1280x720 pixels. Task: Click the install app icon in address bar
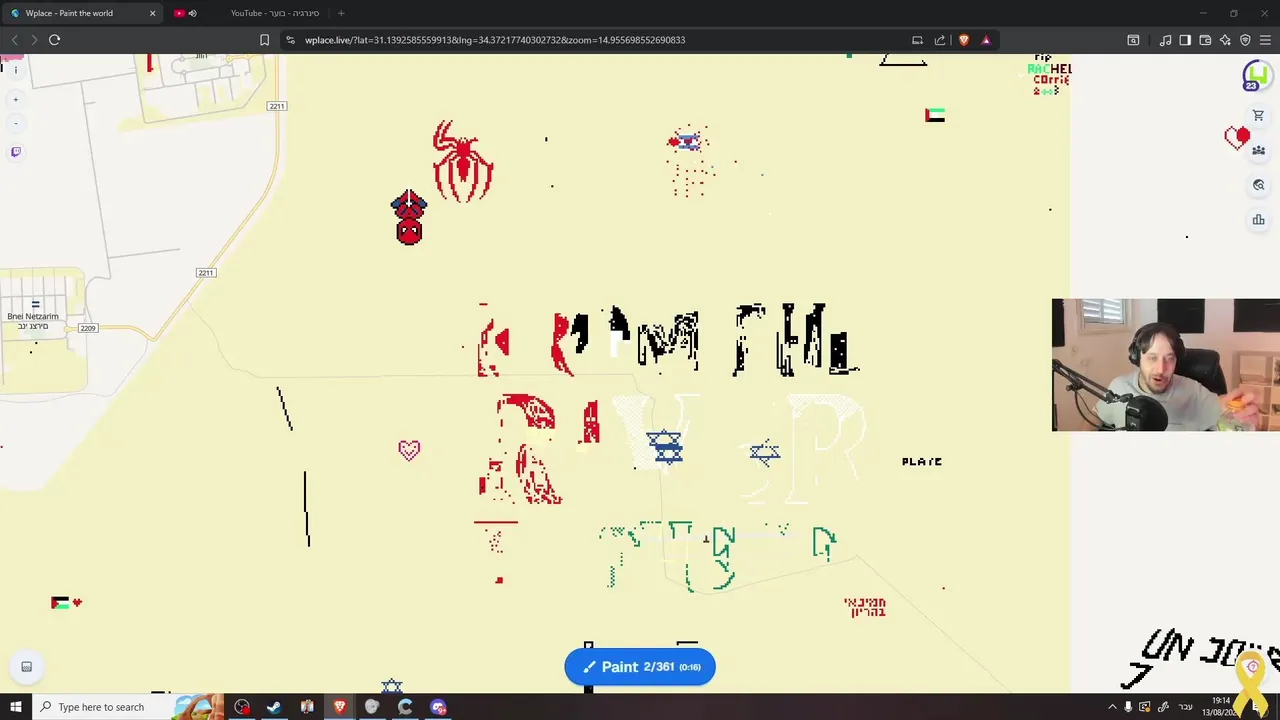tap(917, 40)
